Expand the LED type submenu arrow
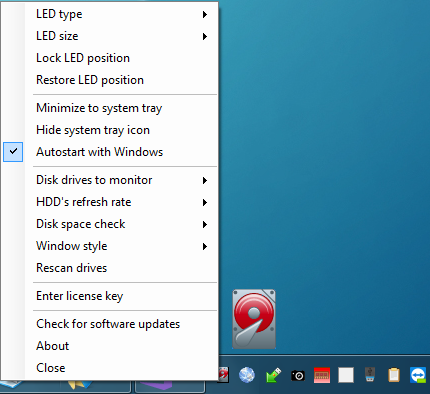This screenshot has height=394, width=430. [x=205, y=14]
